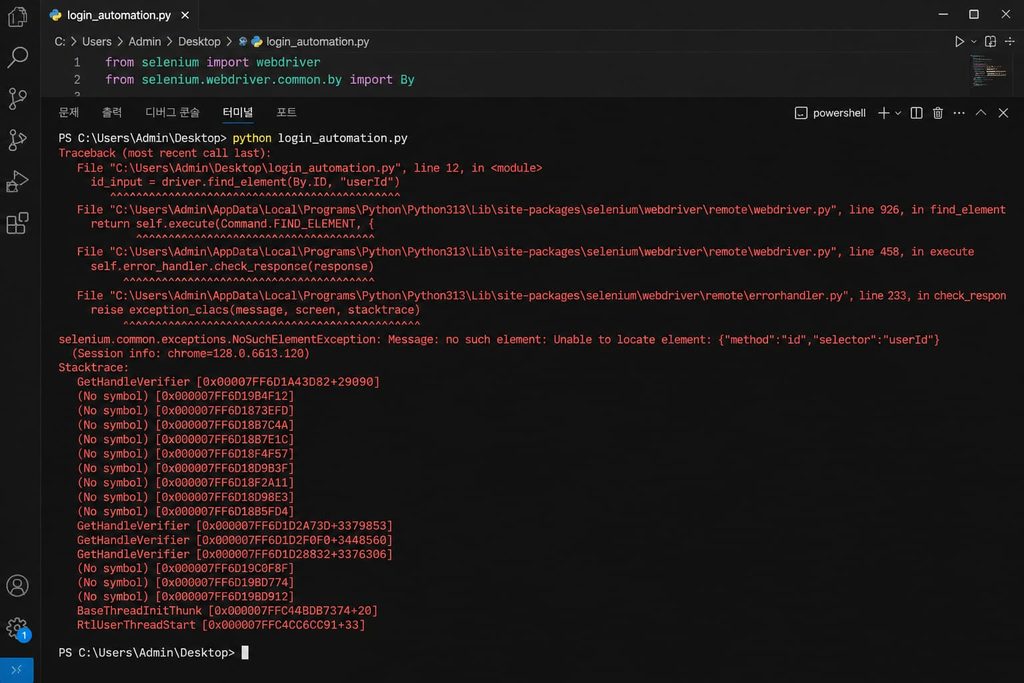Click the remote window indicator in the status bar corner
The image size is (1024, 683).
coord(17,670)
